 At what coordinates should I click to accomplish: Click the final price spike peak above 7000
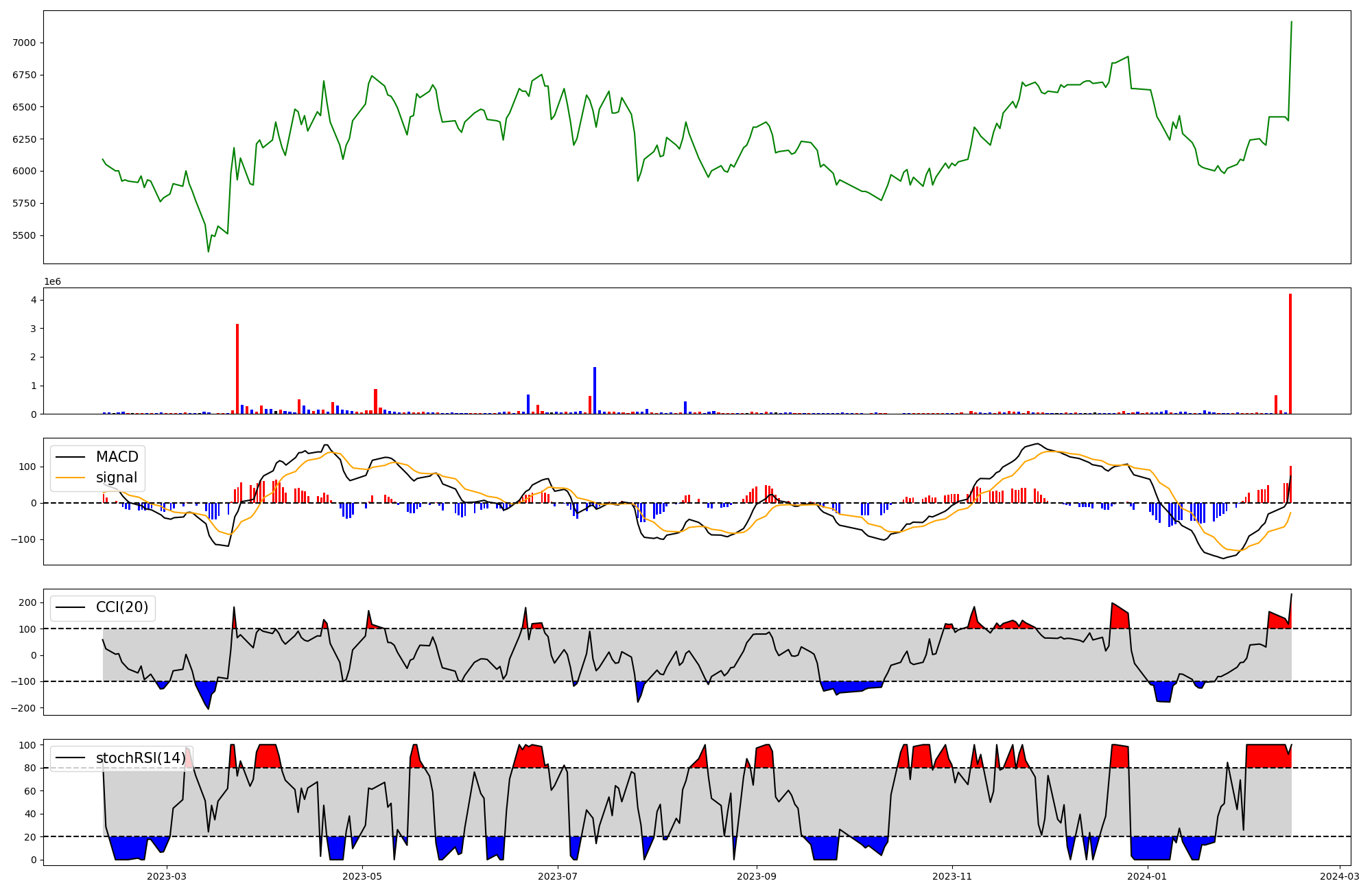pyautogui.click(x=1291, y=22)
